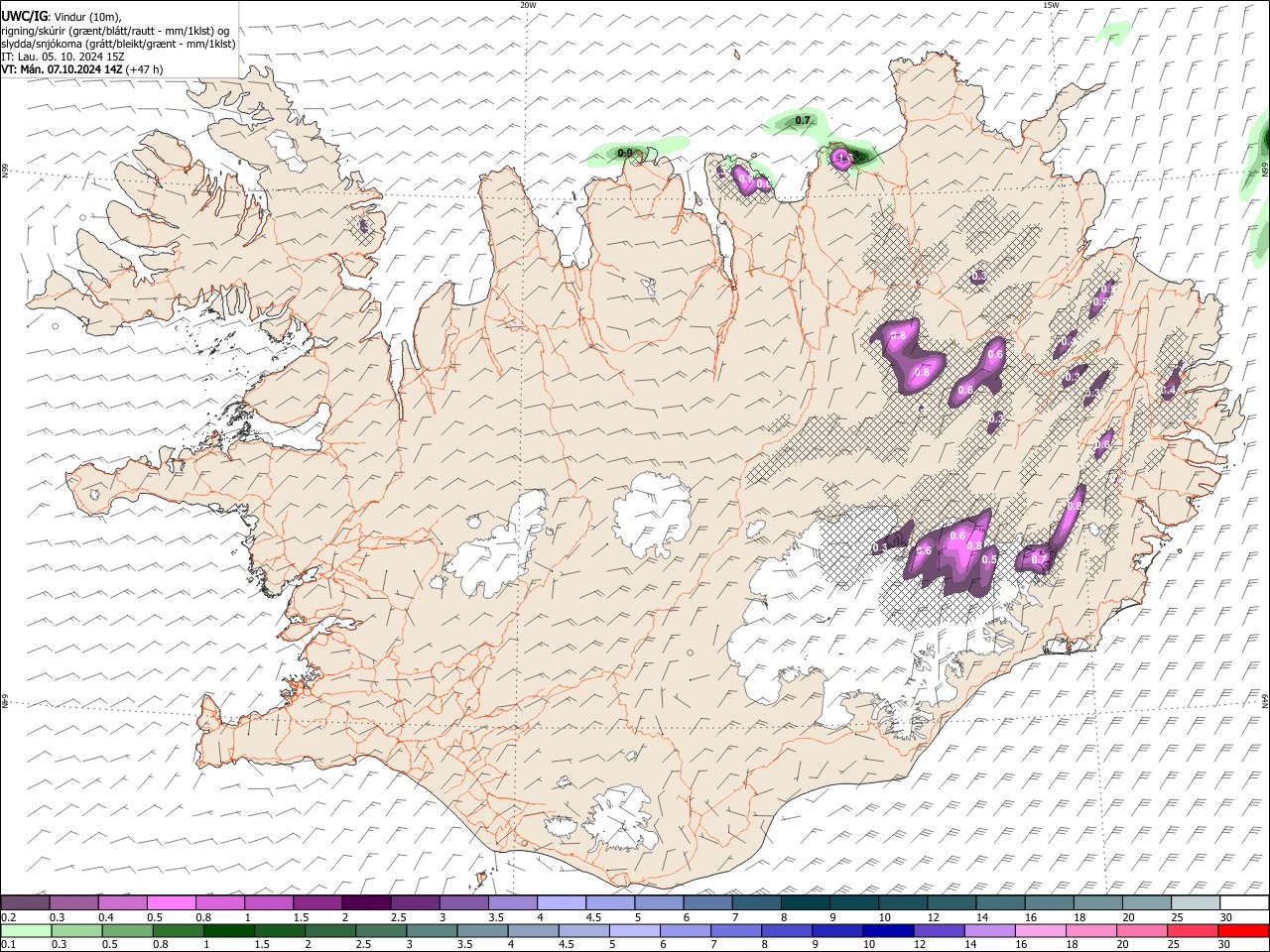Select the white 30+ swatch ending snow legend
The image size is (1270, 952).
point(1245,903)
